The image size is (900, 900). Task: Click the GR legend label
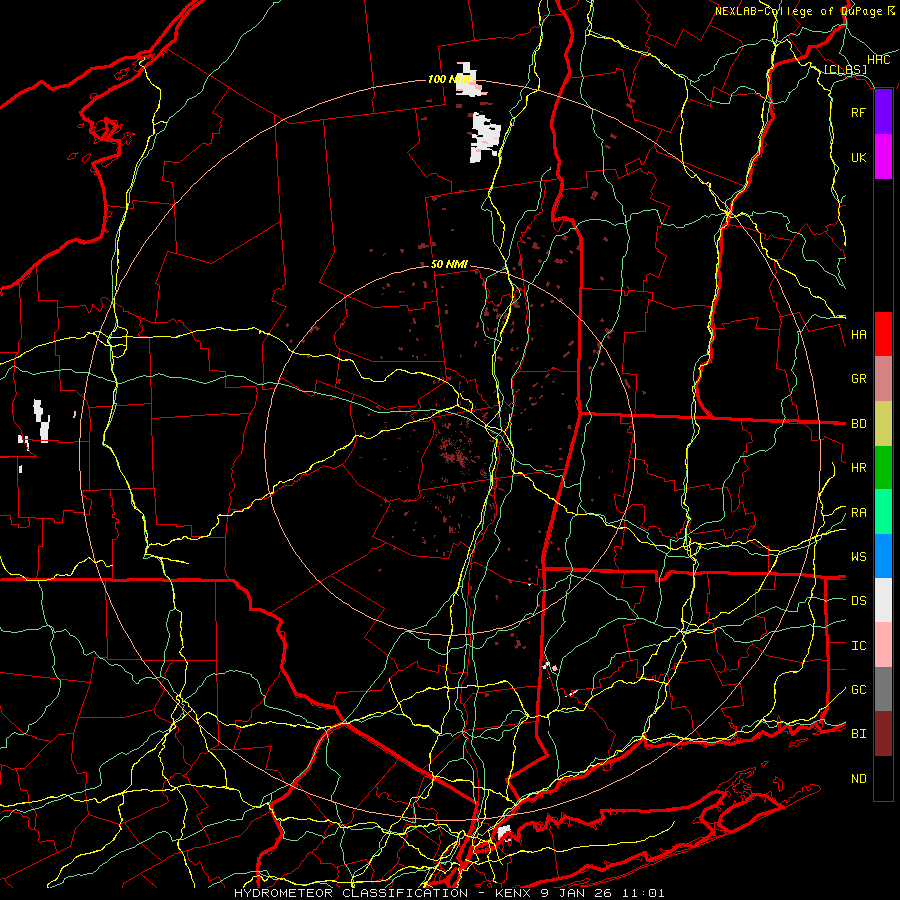(859, 379)
